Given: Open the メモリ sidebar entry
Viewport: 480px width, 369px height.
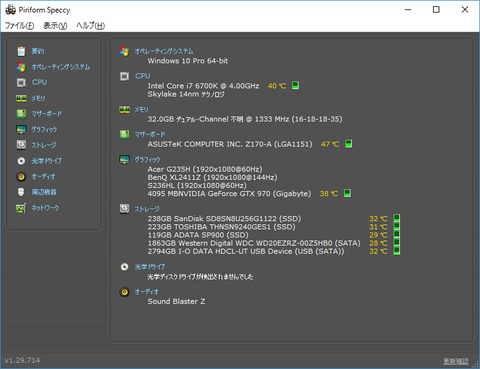Looking at the screenshot, I should tap(38, 98).
